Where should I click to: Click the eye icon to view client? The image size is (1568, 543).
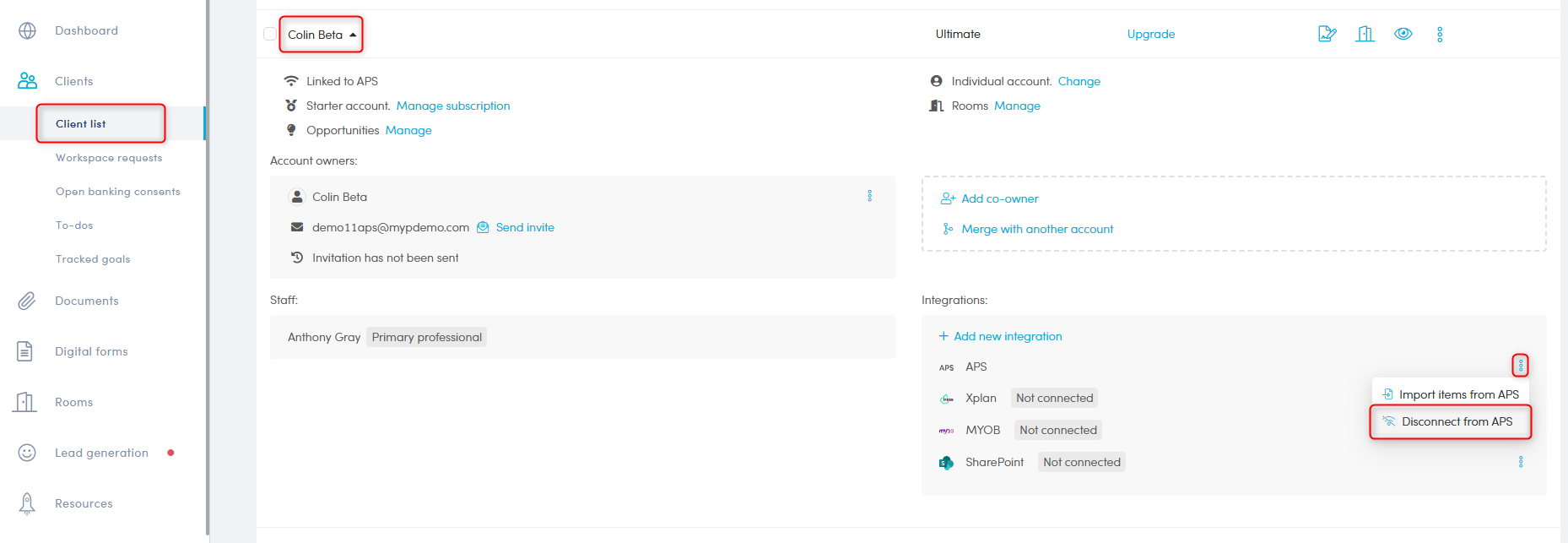coord(1403,34)
